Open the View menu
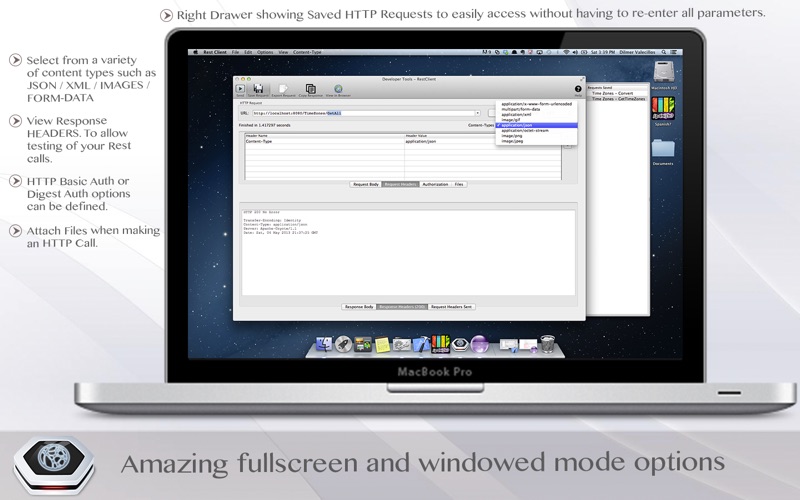 [283, 52]
